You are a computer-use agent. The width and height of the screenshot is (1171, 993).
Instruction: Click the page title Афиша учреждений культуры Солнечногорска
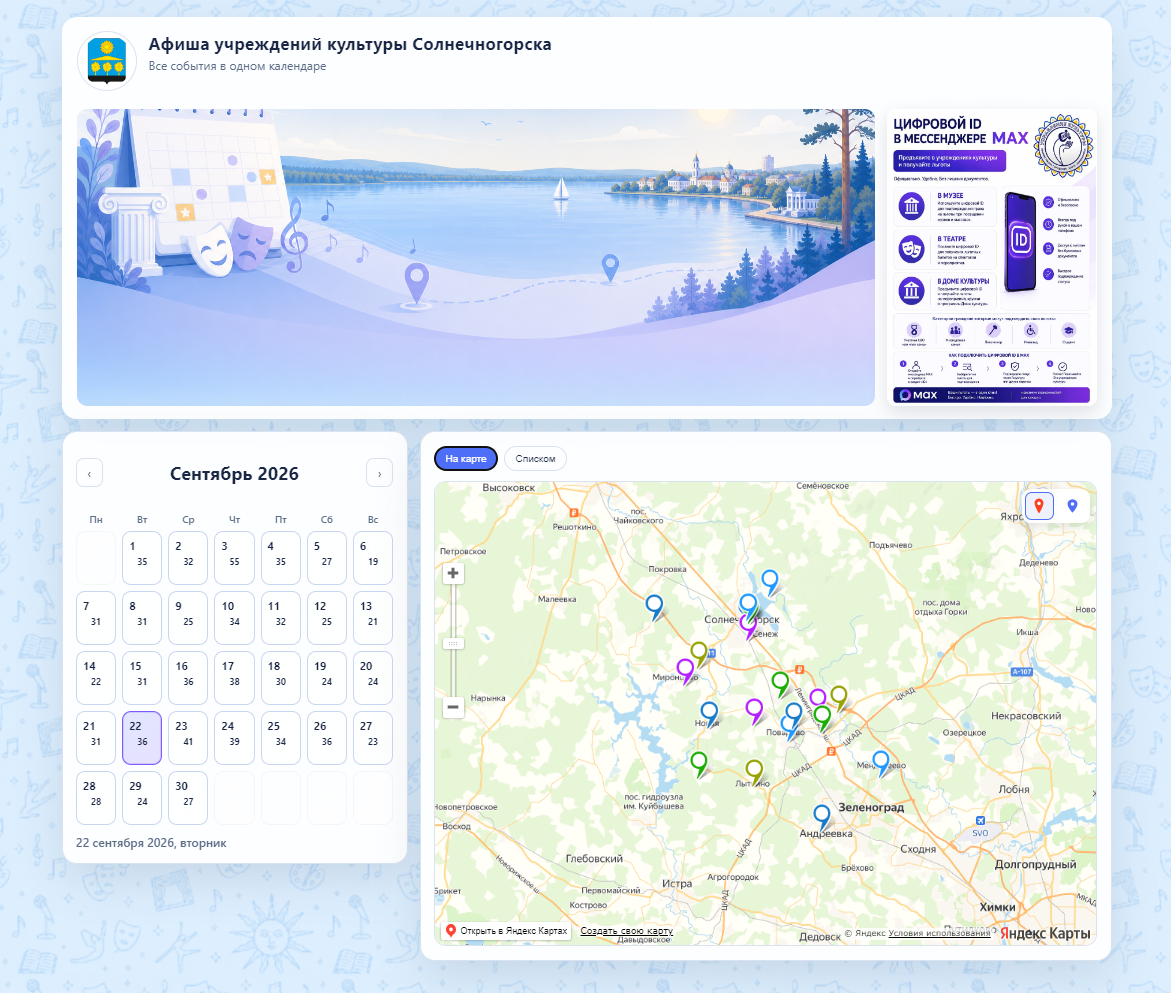(x=350, y=44)
